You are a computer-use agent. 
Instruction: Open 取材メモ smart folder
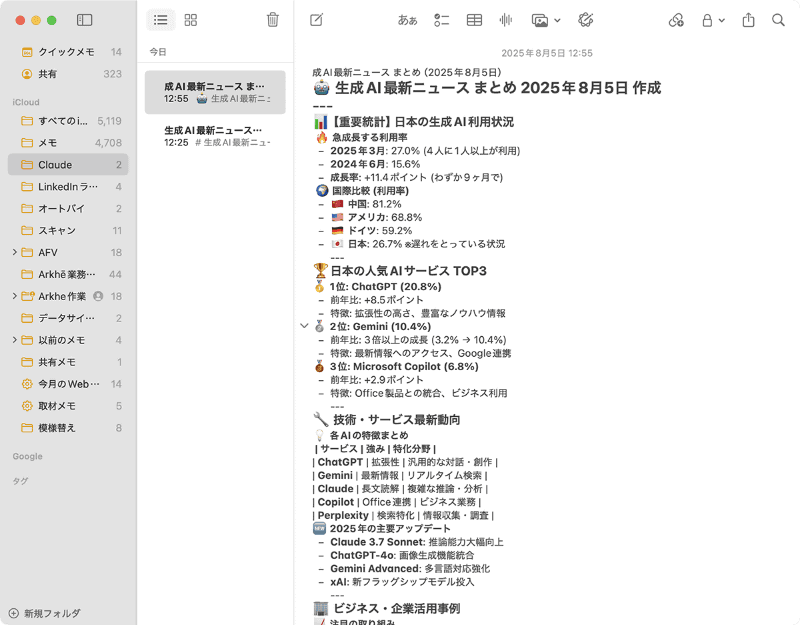tap(68, 406)
